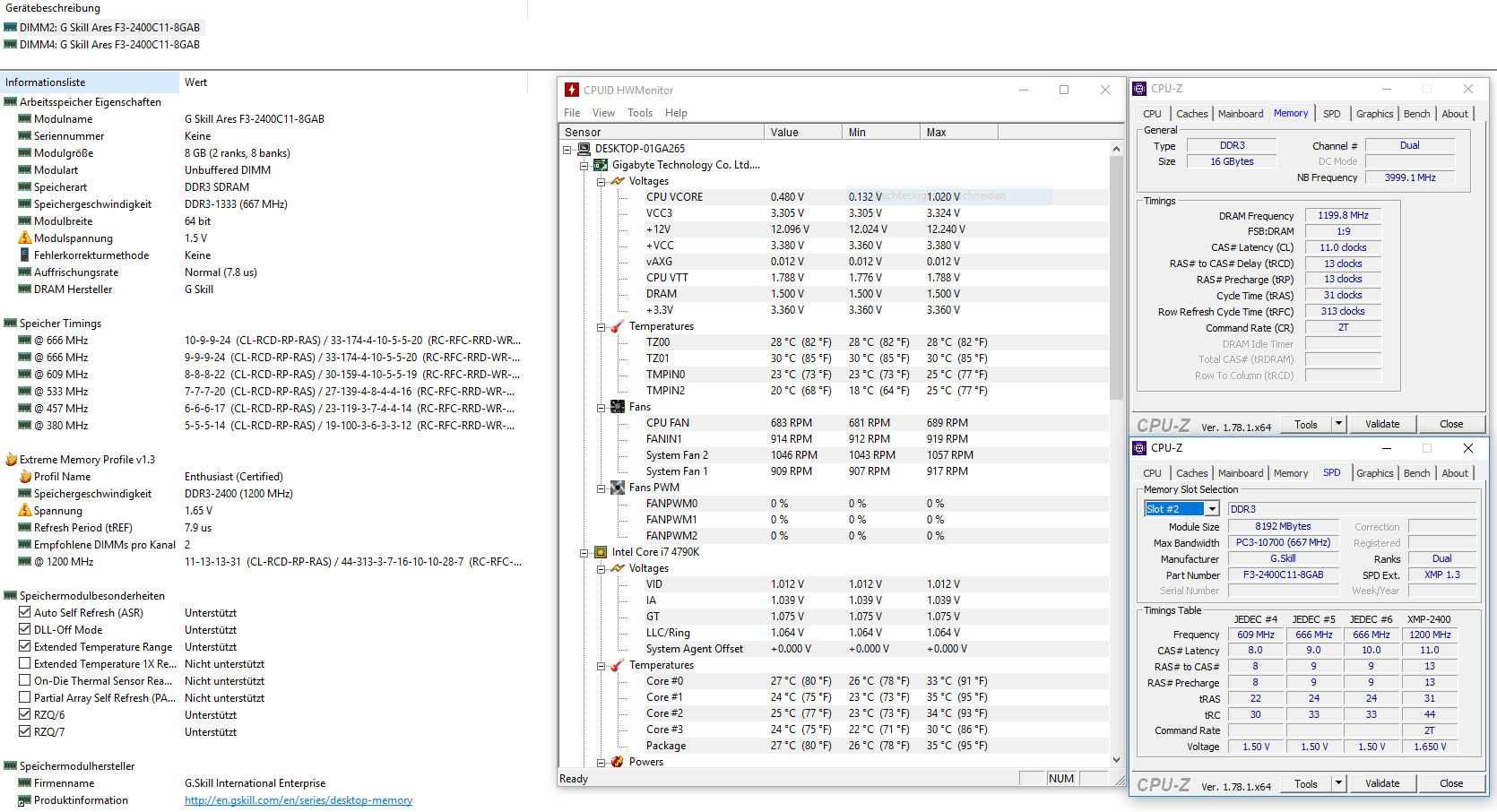Collapse Gigabyte Voltages tree node
The width and height of the screenshot is (1497, 812).
coord(601,182)
